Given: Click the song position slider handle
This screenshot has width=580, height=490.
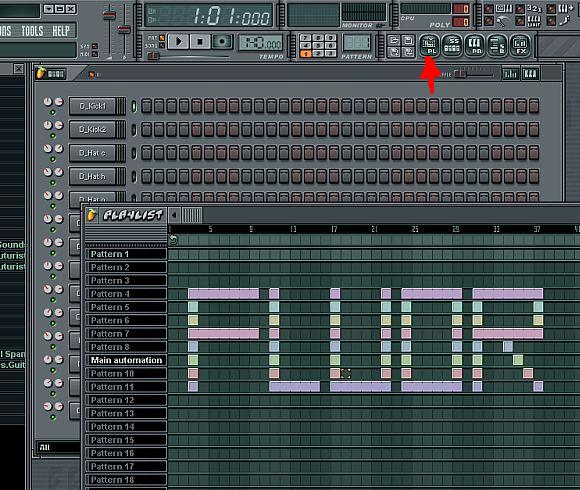Looking at the screenshot, I should pyautogui.click(x=153, y=56).
